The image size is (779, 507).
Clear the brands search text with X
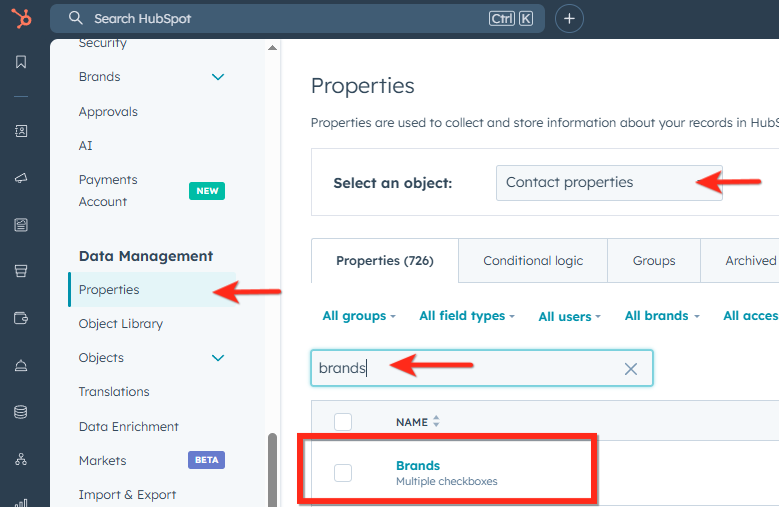(630, 369)
